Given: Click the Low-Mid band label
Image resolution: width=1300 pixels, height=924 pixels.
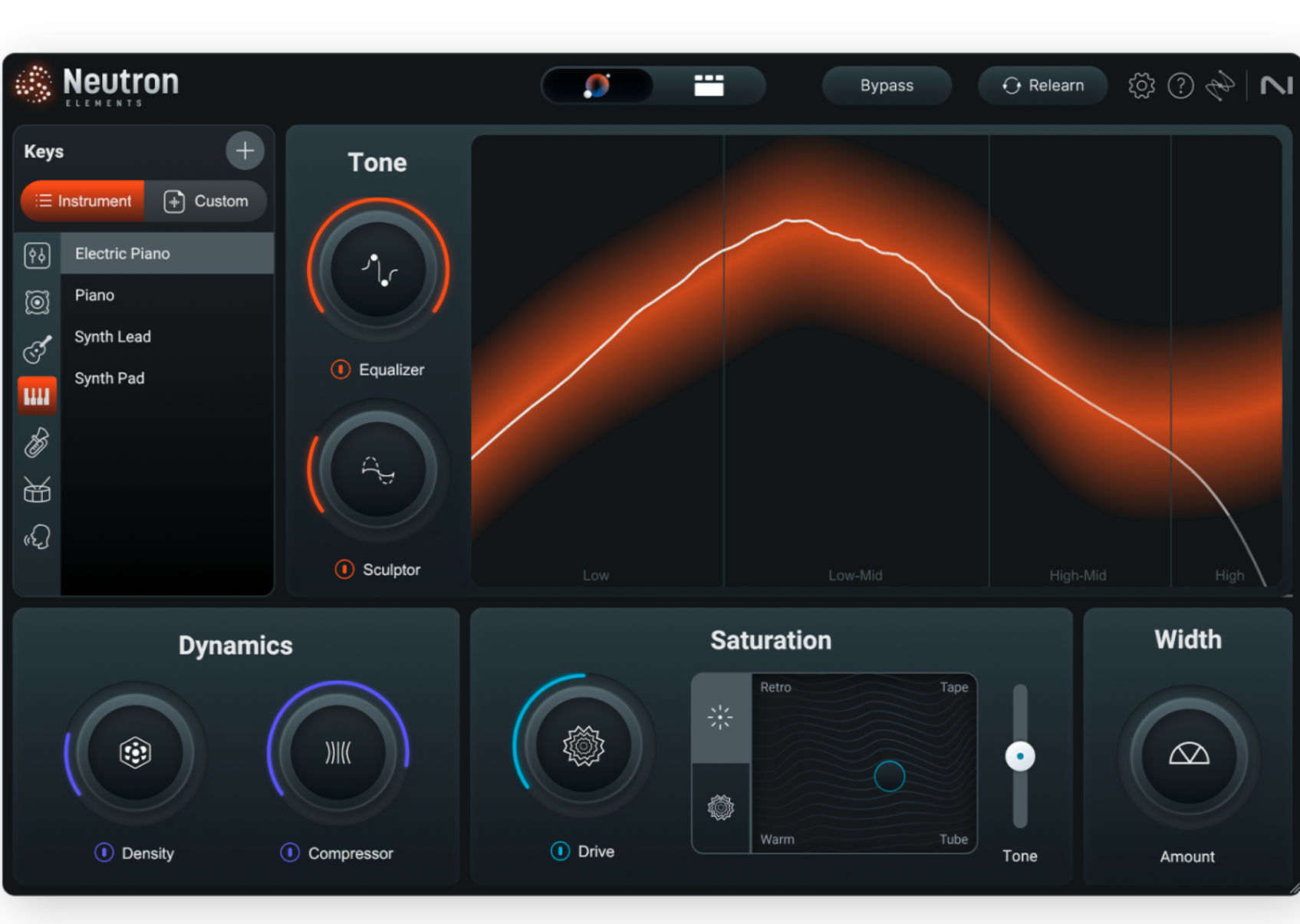Looking at the screenshot, I should [855, 575].
